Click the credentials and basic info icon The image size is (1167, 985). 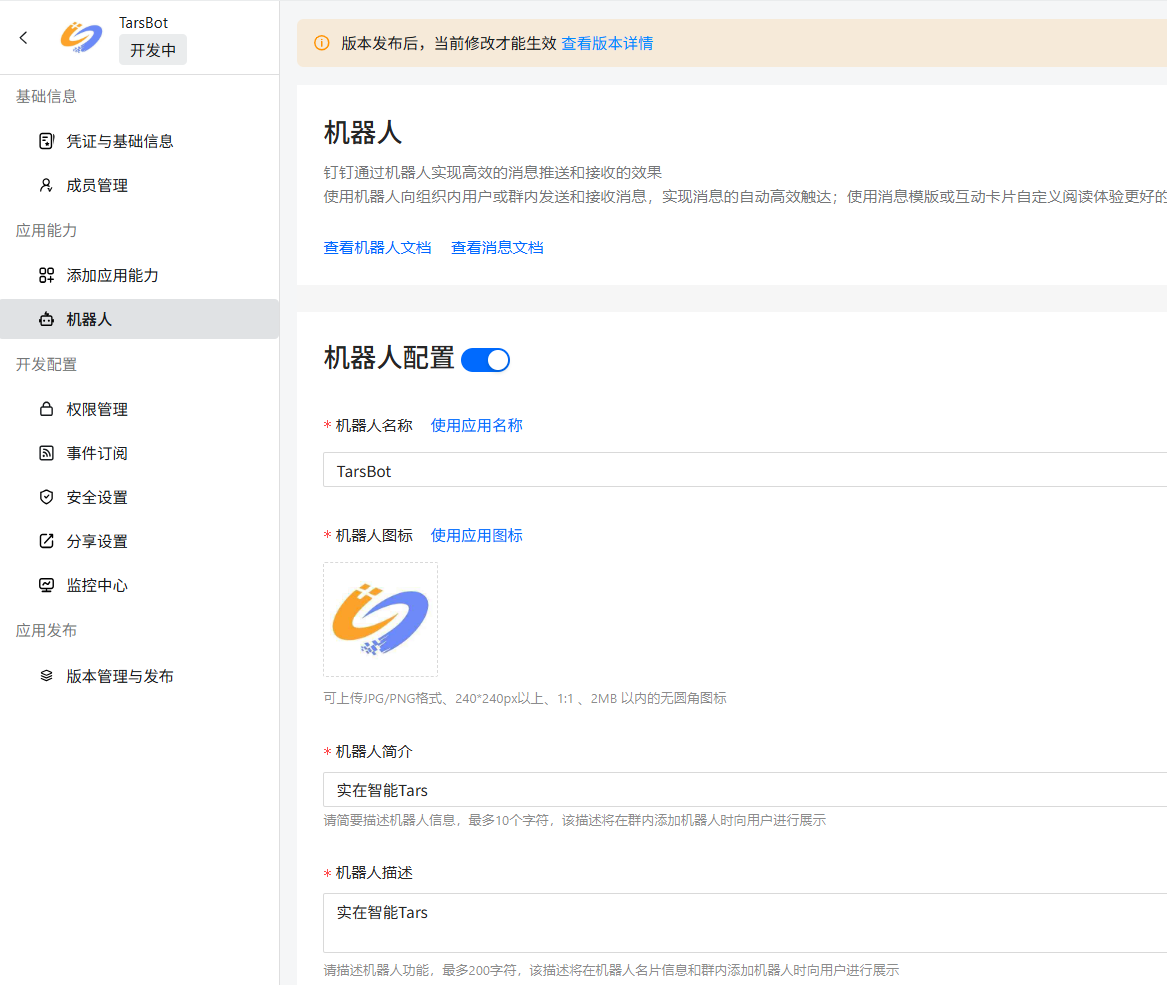(46, 141)
